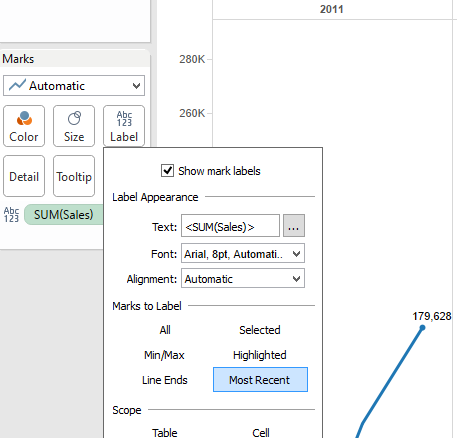Screen dimensions: 457x438
Task: Click the Marks panel title
Action: point(18,59)
